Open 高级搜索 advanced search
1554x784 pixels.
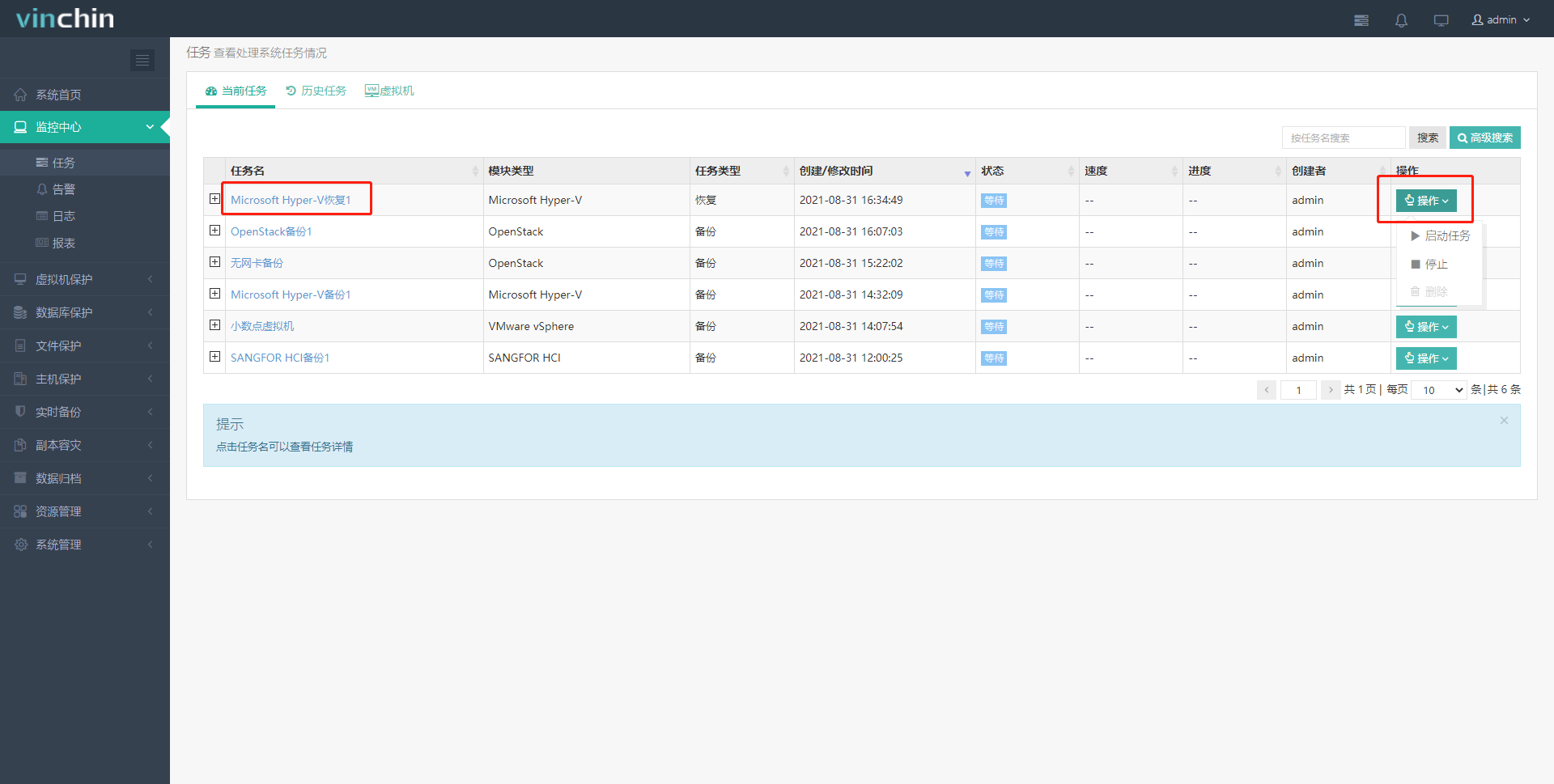pyautogui.click(x=1485, y=138)
